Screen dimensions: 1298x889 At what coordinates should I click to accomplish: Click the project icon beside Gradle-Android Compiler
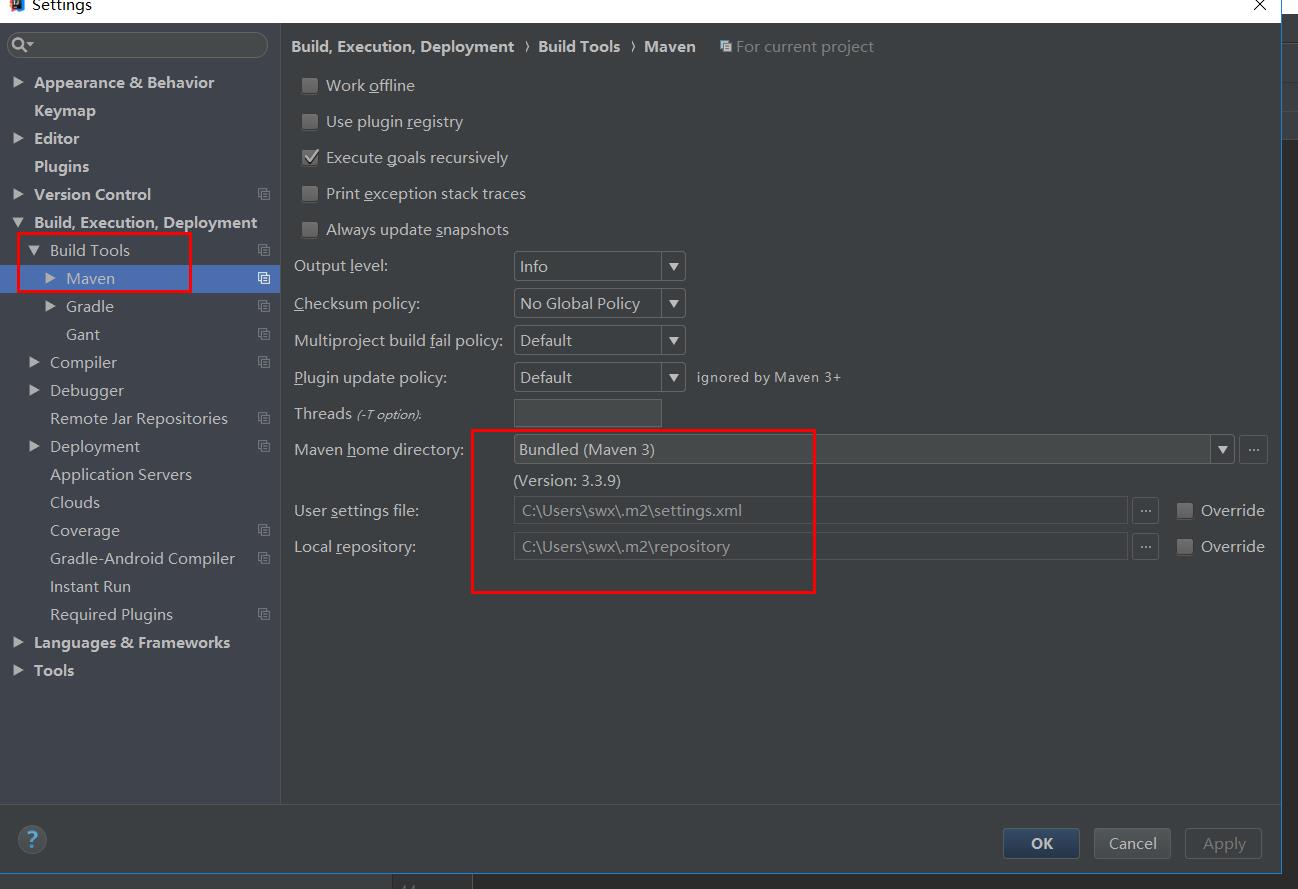(264, 558)
